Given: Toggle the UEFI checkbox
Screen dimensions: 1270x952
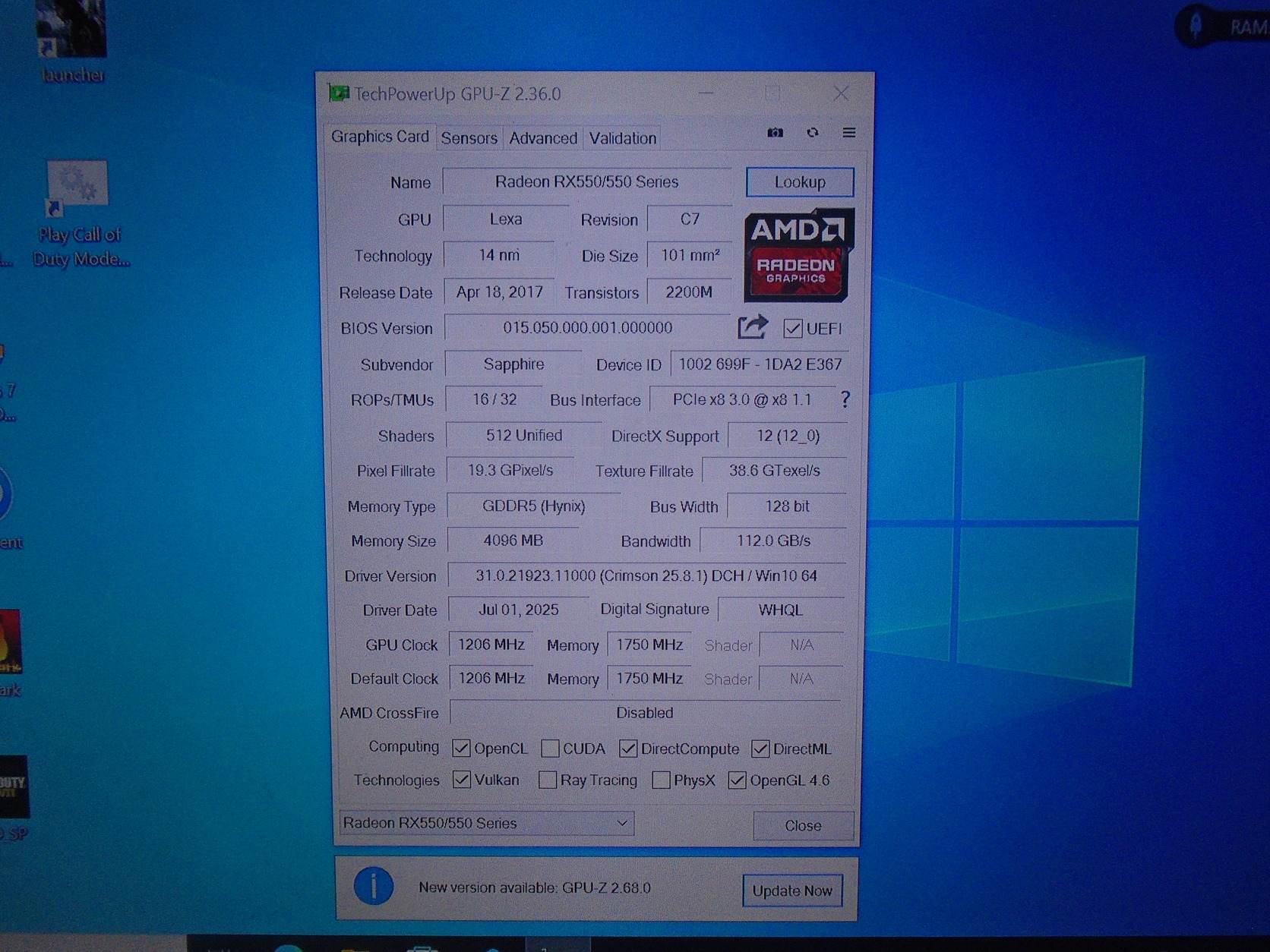Looking at the screenshot, I should (x=792, y=329).
